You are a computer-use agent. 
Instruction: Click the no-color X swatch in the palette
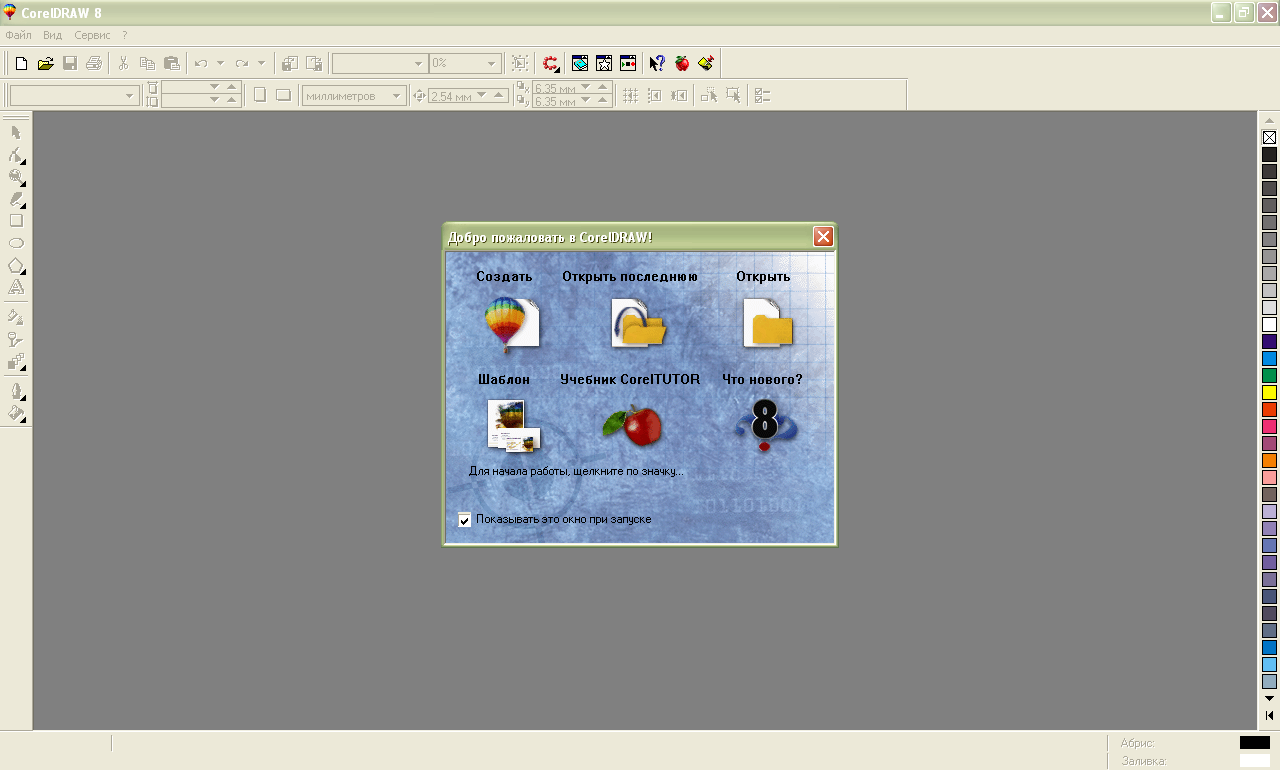point(1269,137)
